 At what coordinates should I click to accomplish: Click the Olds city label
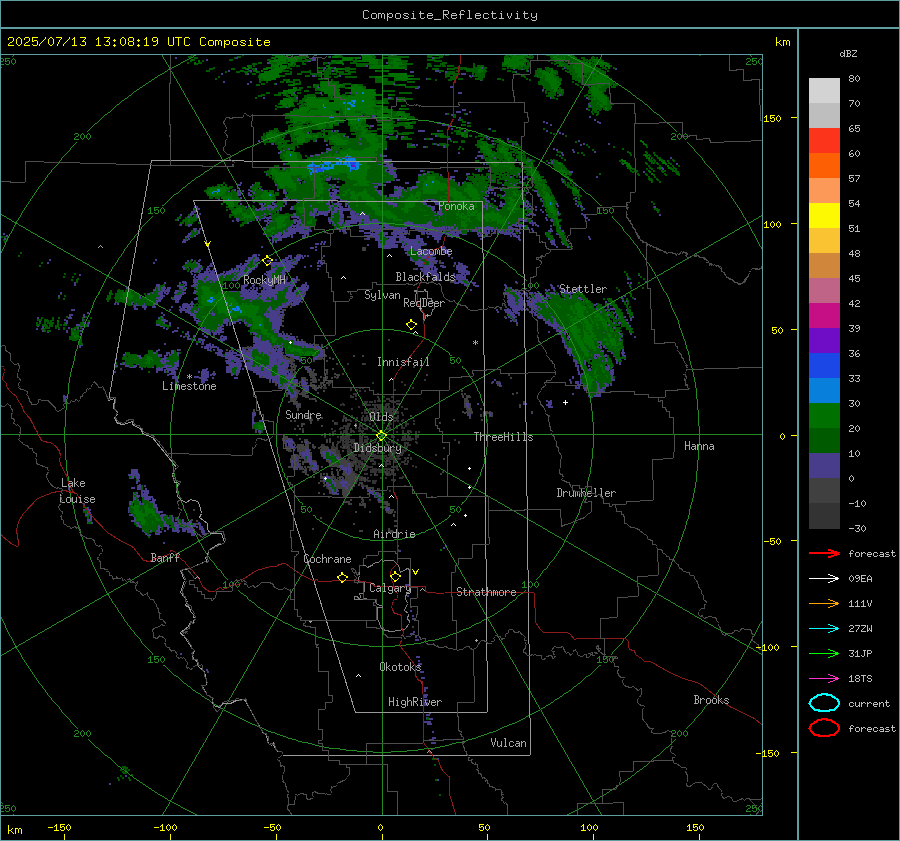381,416
